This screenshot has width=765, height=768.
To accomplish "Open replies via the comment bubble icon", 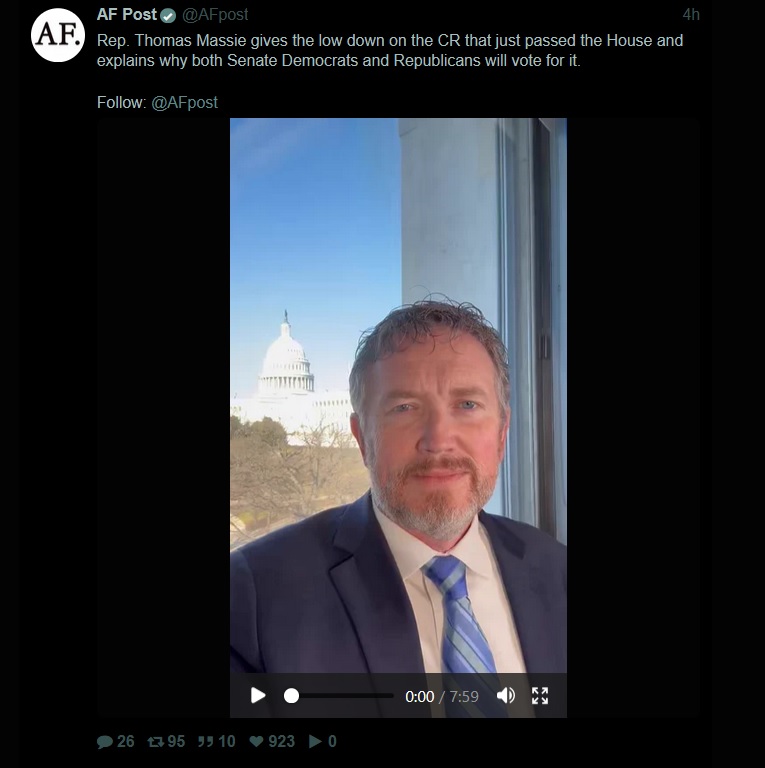I will pyautogui.click(x=104, y=742).
